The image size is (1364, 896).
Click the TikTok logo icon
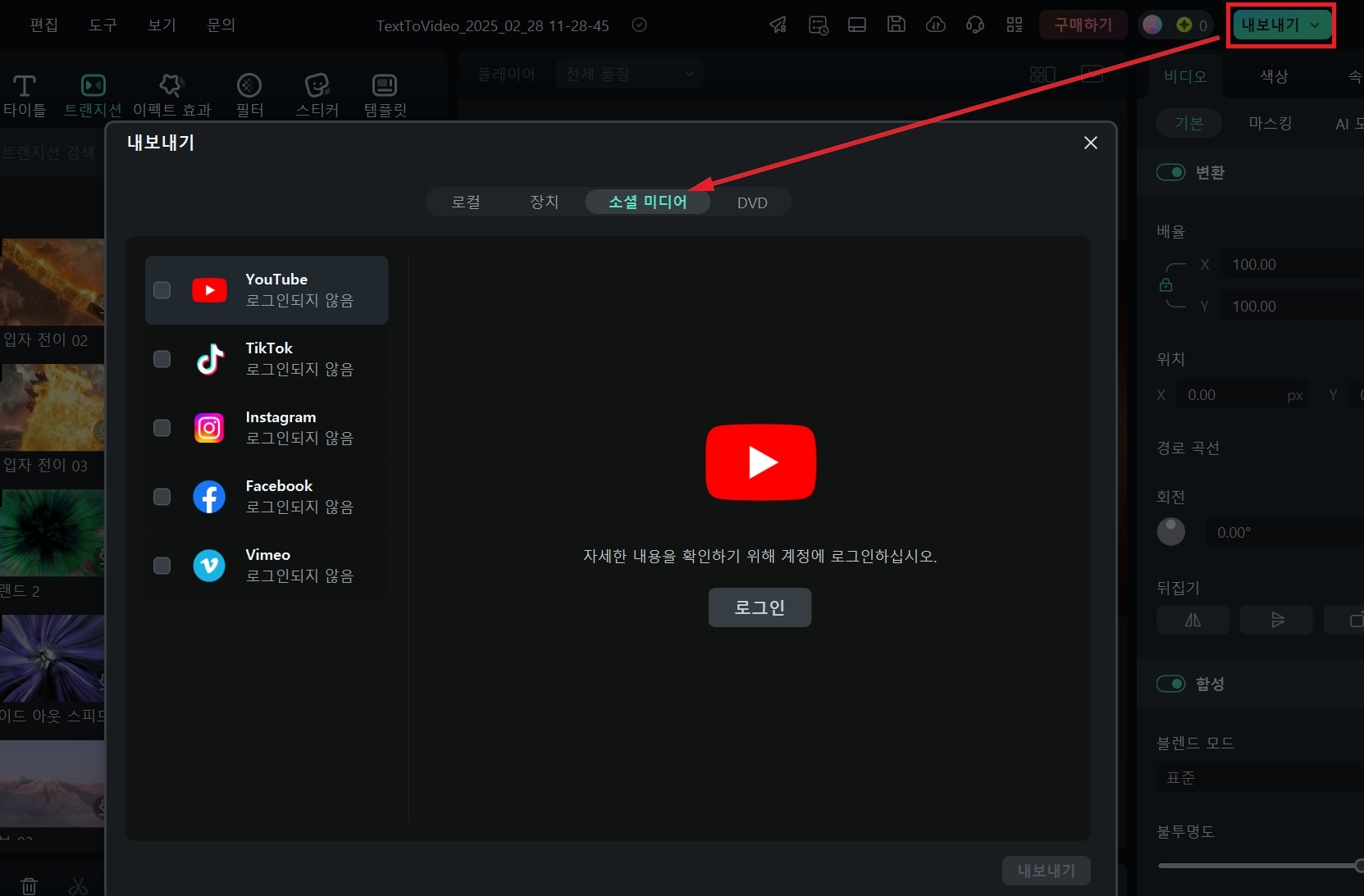click(210, 359)
